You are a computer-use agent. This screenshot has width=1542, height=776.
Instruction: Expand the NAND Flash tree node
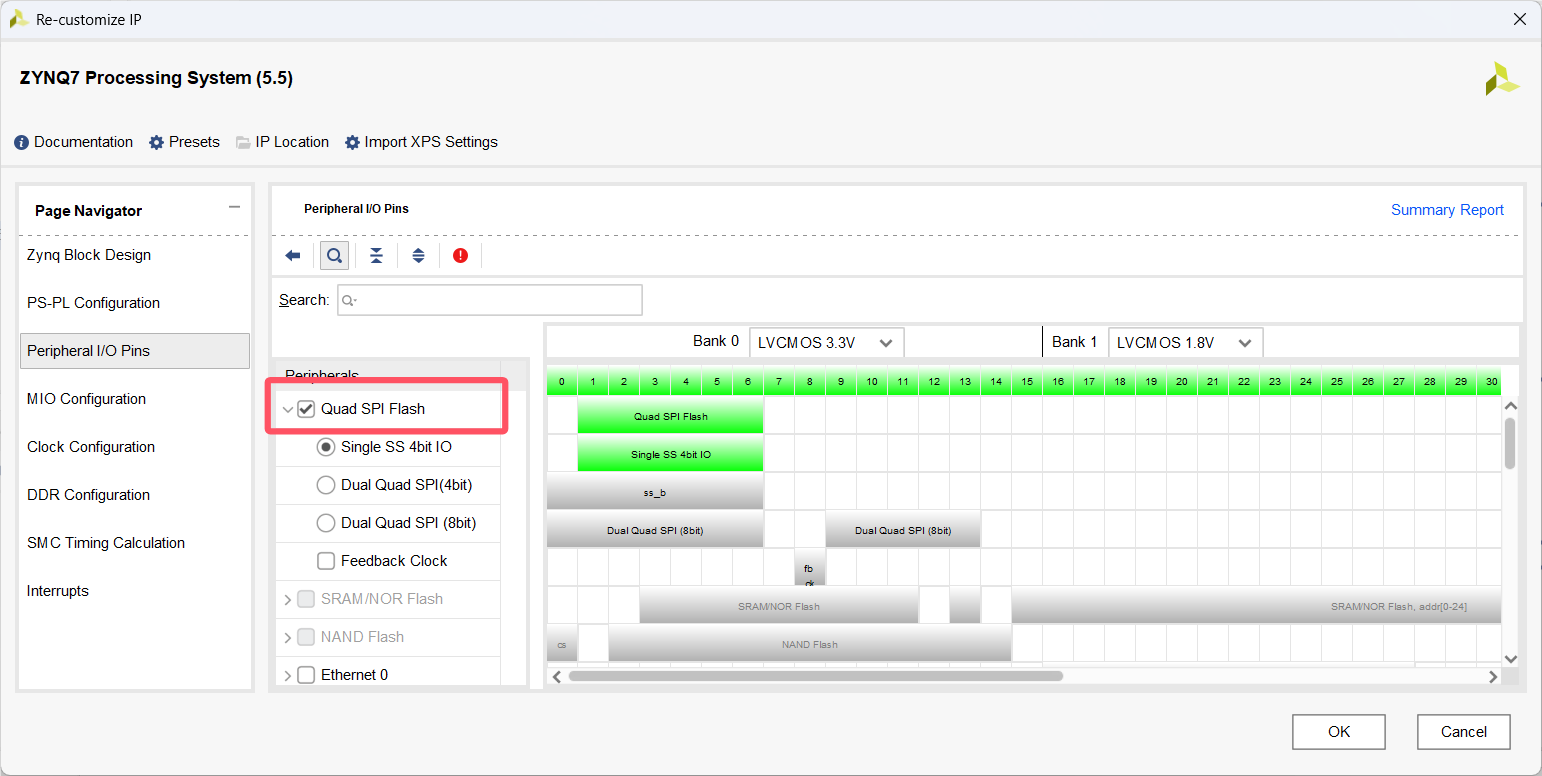point(288,637)
